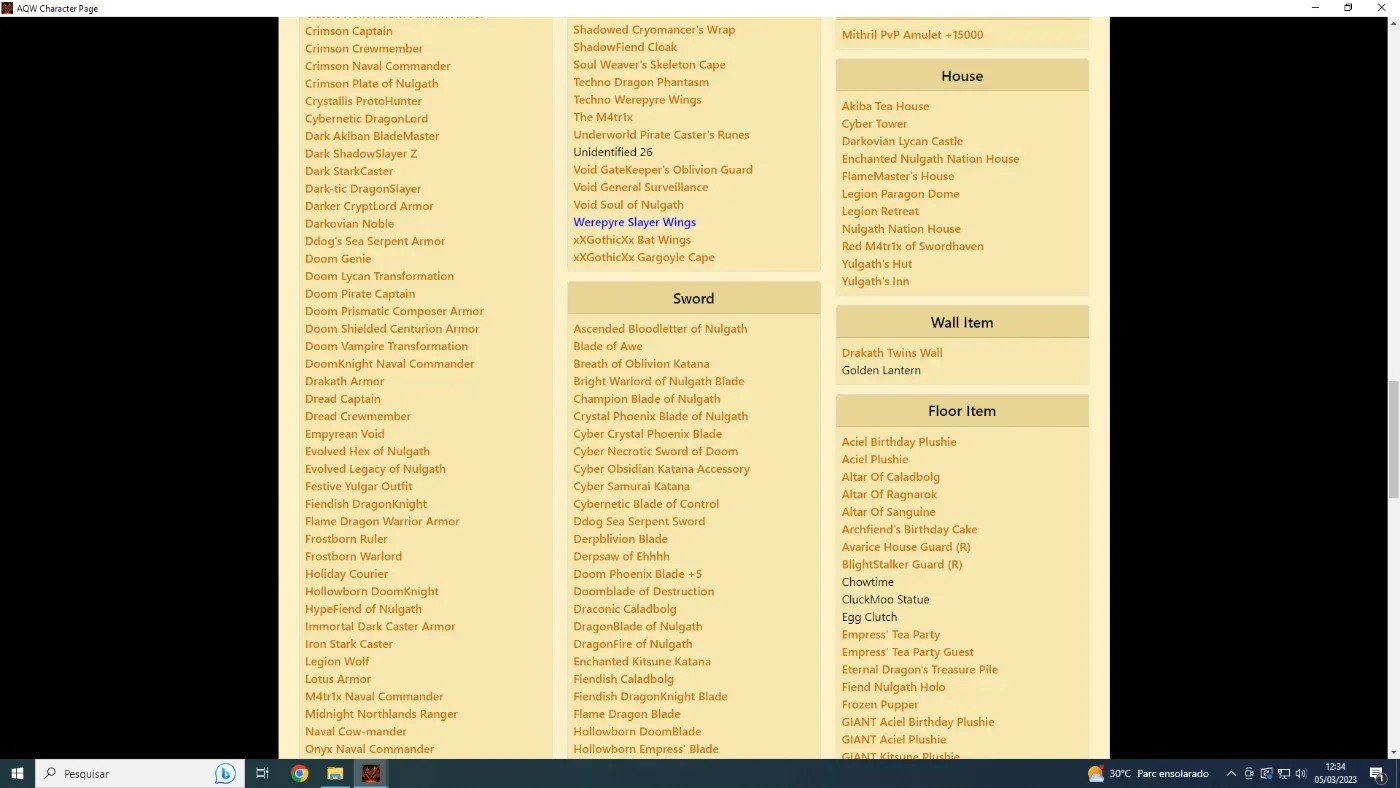Open Legion Wolf link
The image size is (1400, 788).
pyautogui.click(x=337, y=661)
